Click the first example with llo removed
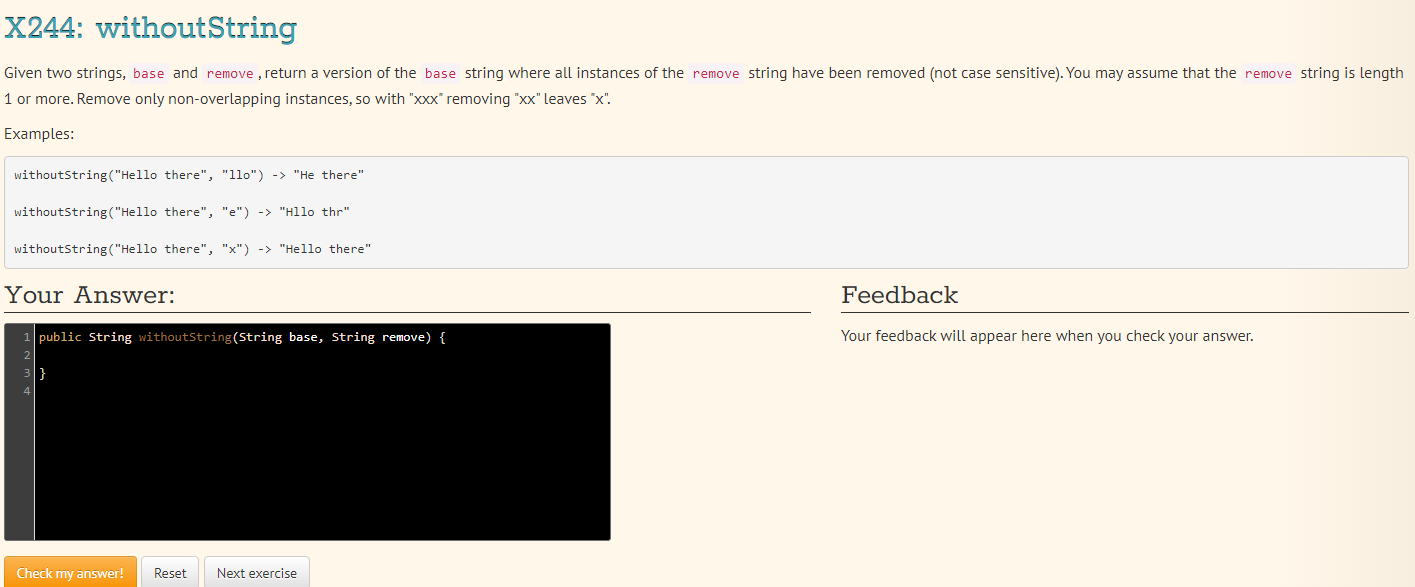This screenshot has width=1415, height=587. coord(188,174)
